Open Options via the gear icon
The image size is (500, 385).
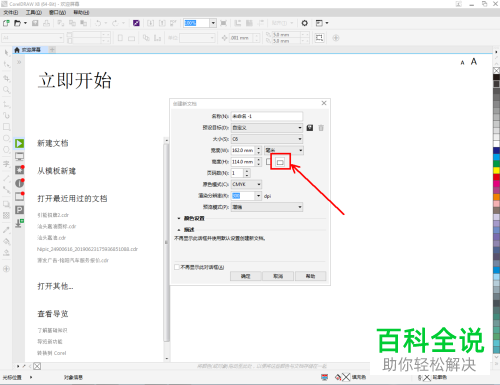304,23
